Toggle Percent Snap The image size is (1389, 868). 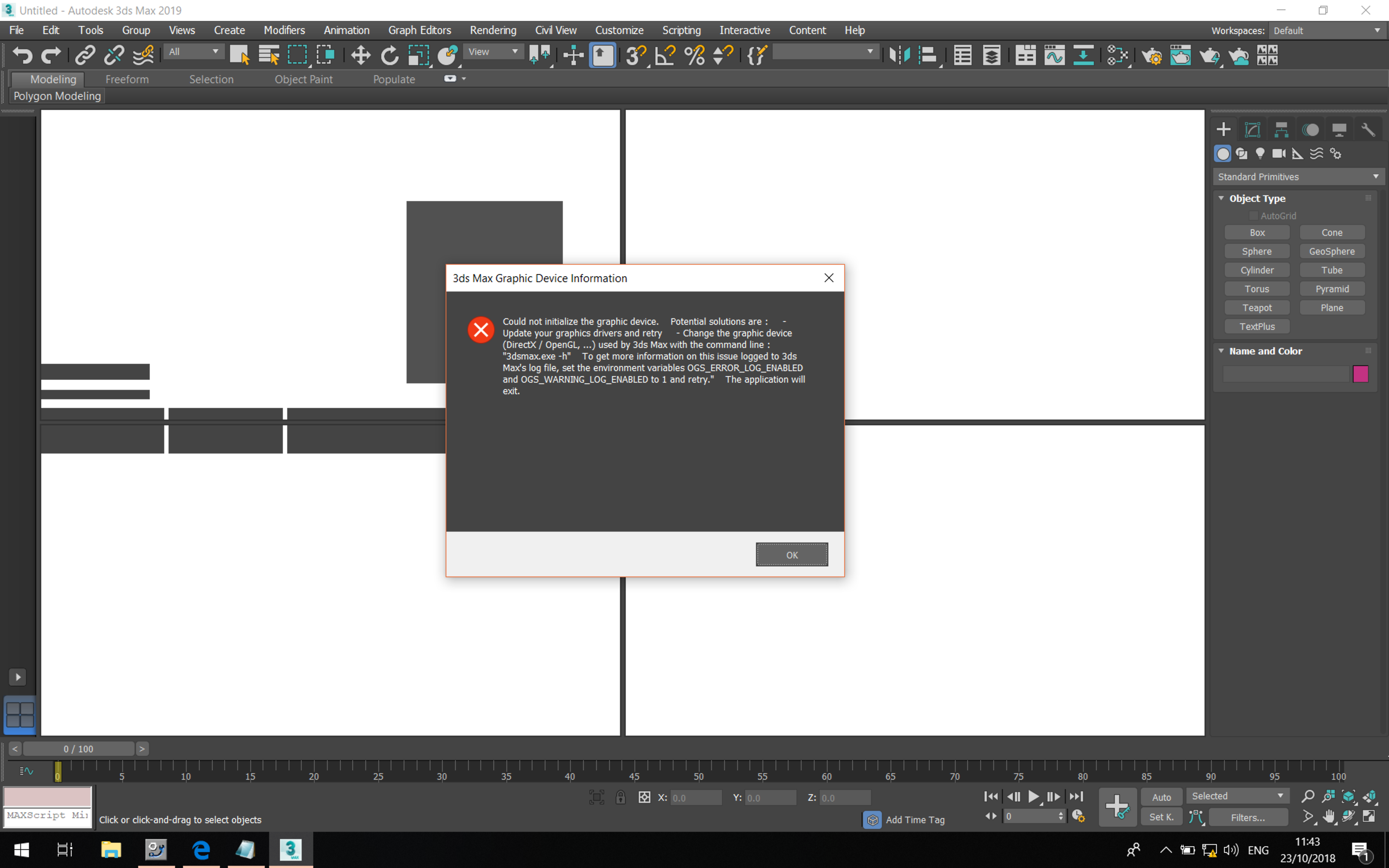pos(694,55)
